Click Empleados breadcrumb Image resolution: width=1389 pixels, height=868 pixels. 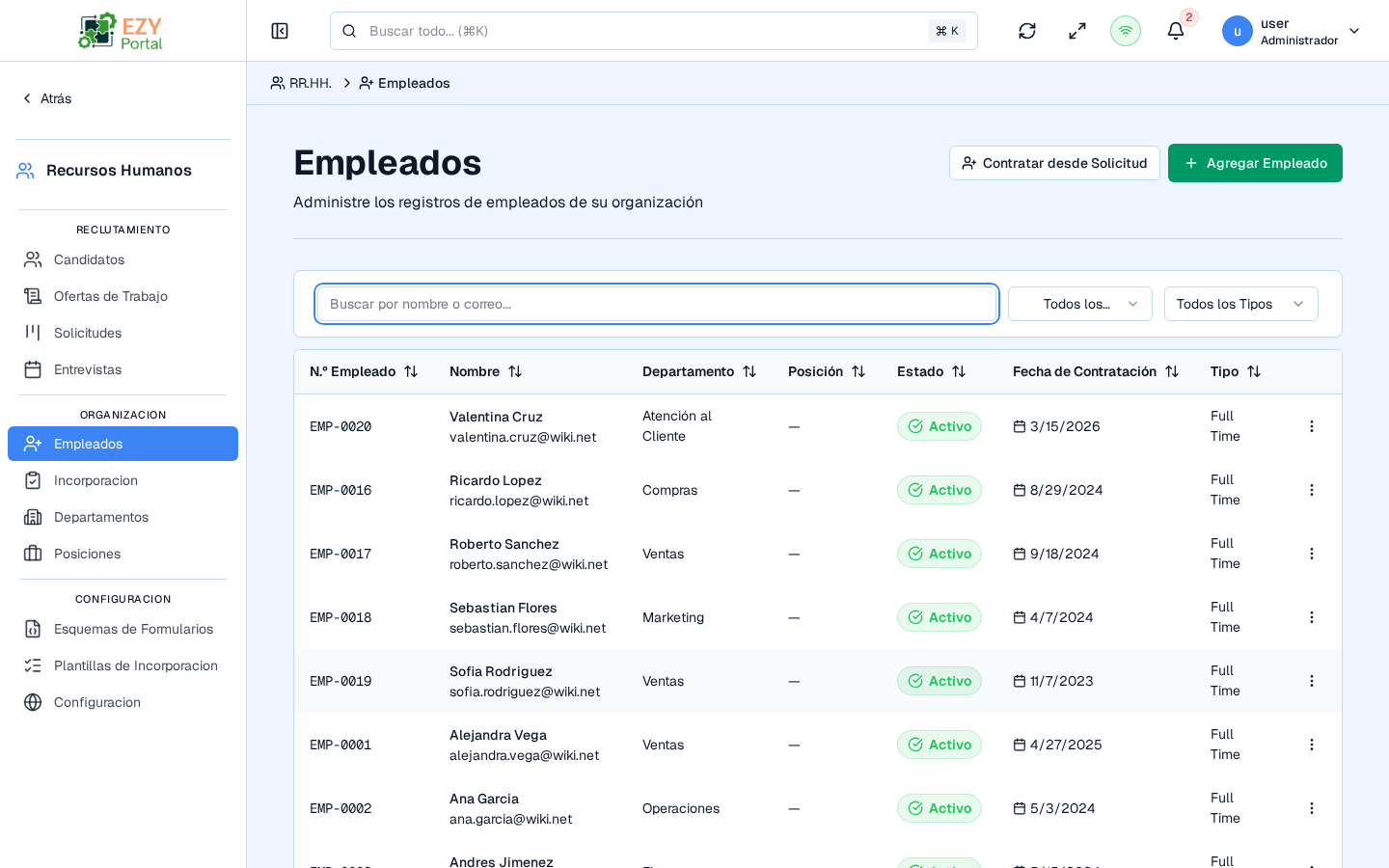pos(404,83)
